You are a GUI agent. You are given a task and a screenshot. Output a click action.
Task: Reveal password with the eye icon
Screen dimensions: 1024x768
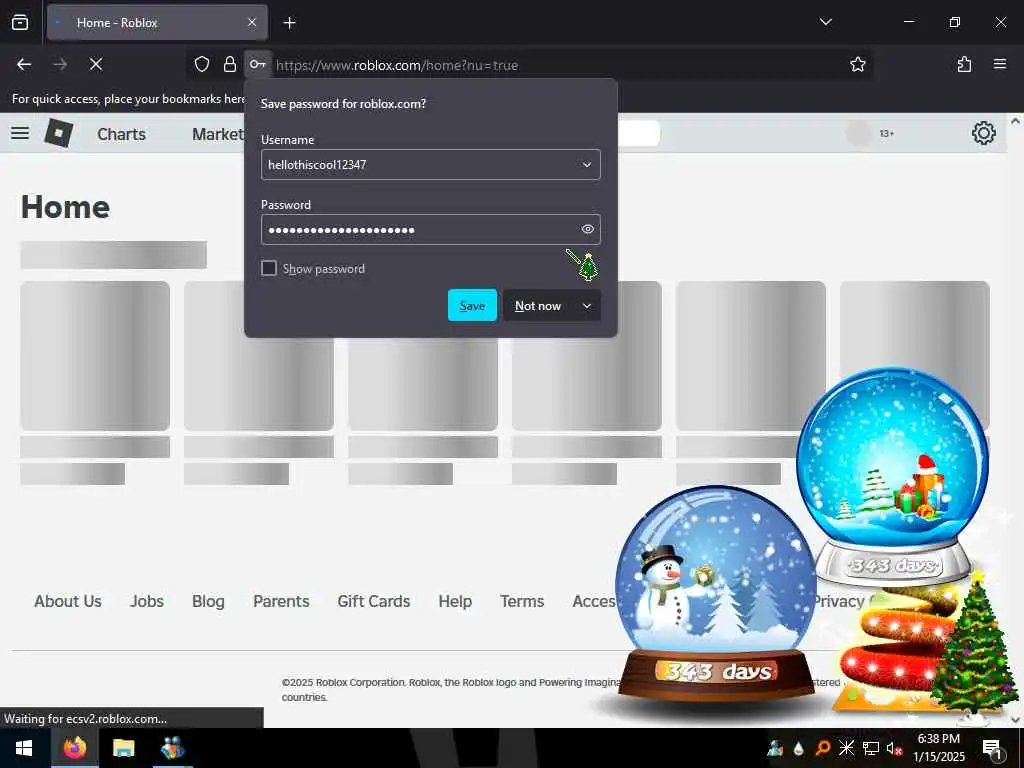tap(588, 229)
